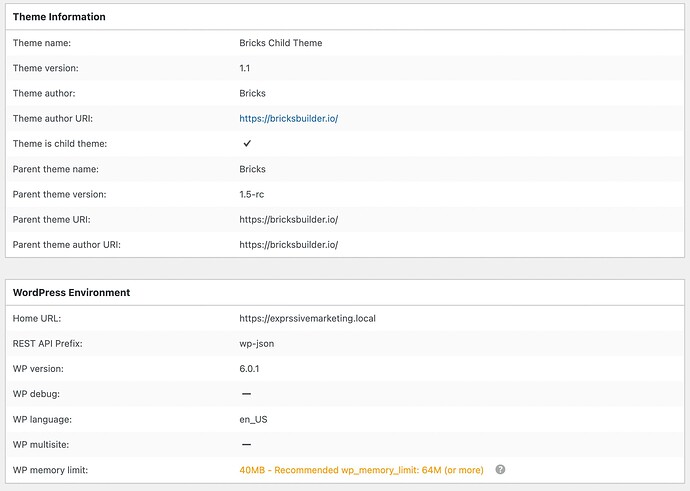Click the 'Home URL:' label
Viewport: 690px width, 491px height.
point(37,319)
